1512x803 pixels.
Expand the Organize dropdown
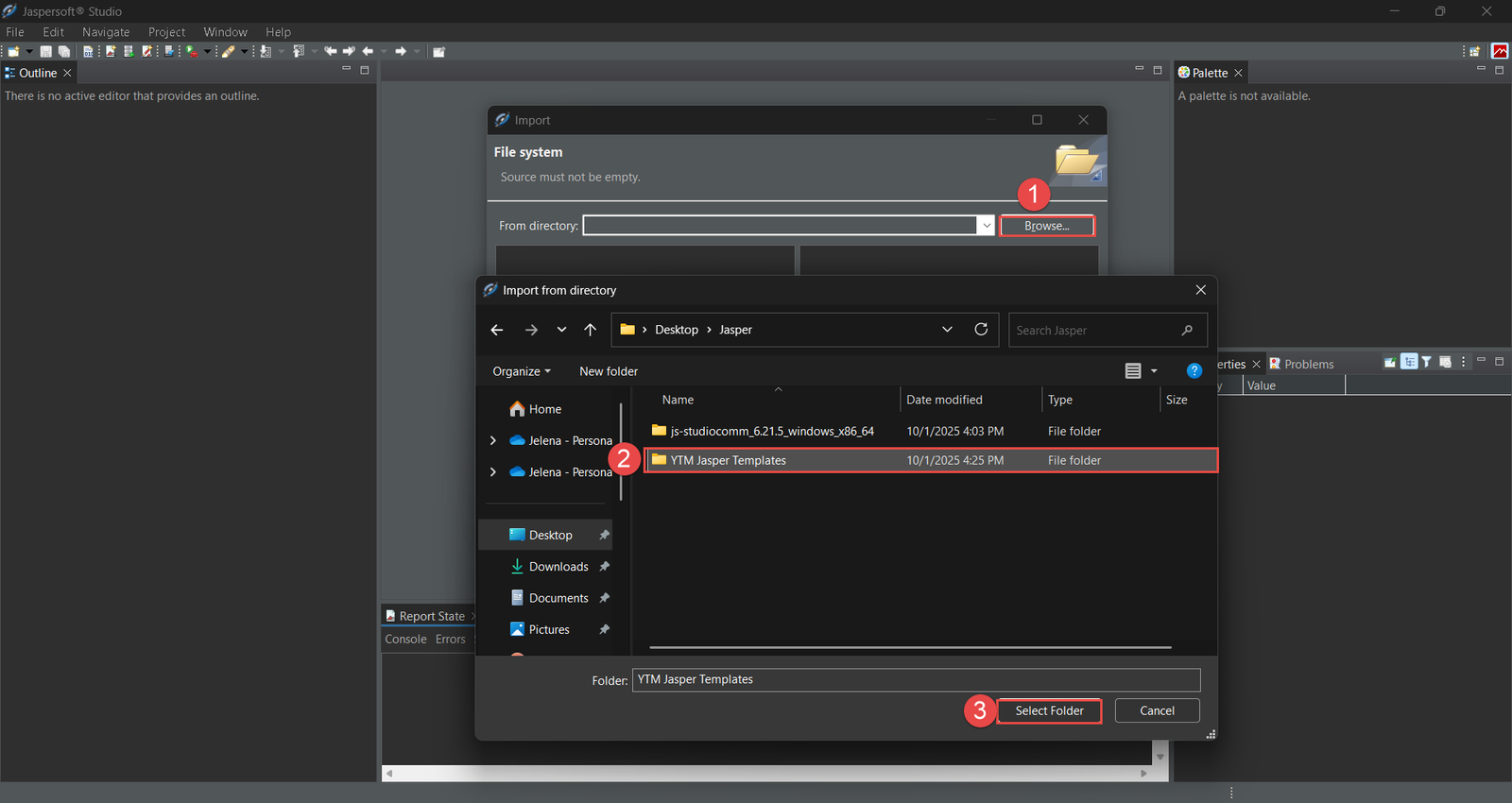pos(521,371)
